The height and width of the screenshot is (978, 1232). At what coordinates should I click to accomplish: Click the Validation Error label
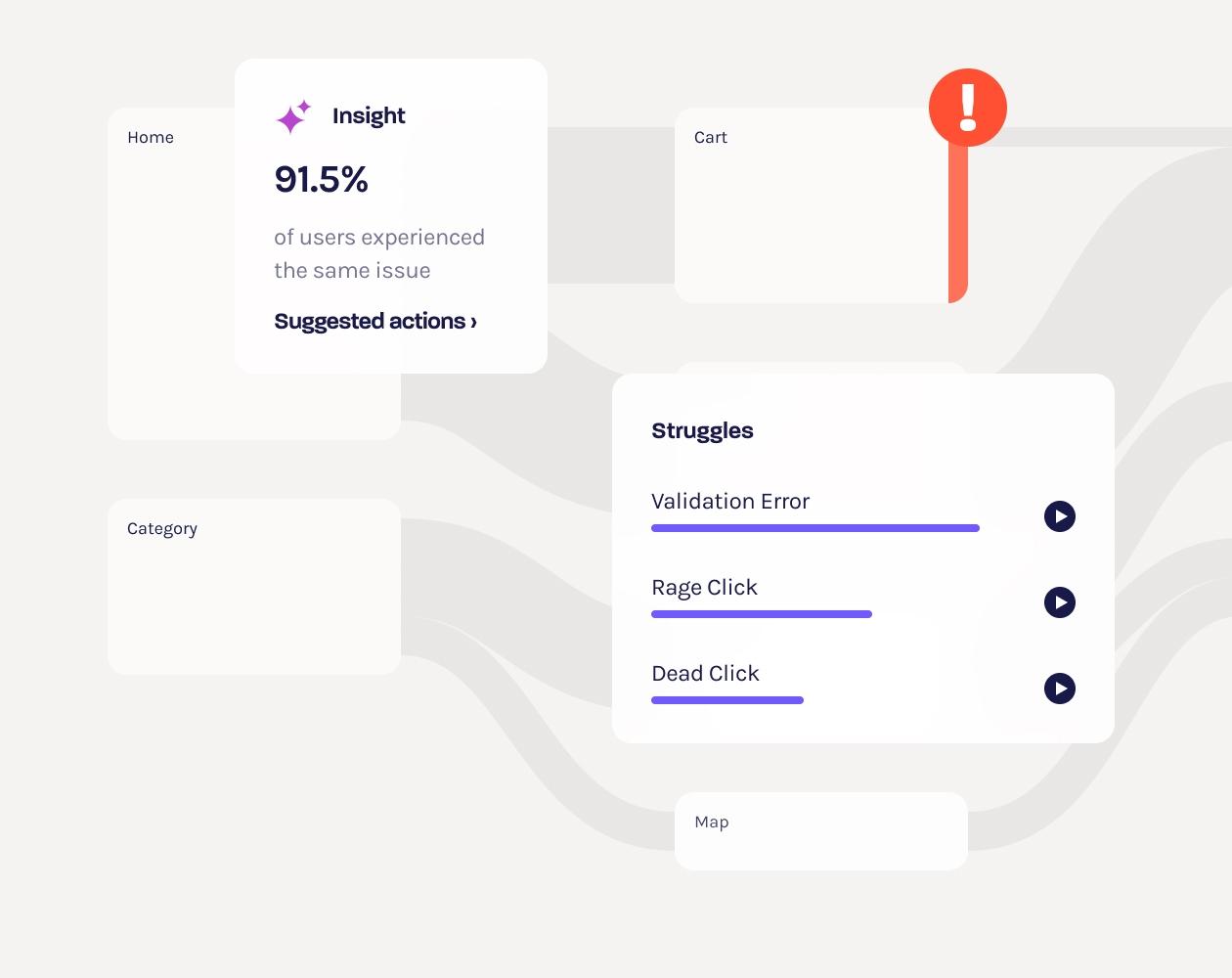point(730,502)
